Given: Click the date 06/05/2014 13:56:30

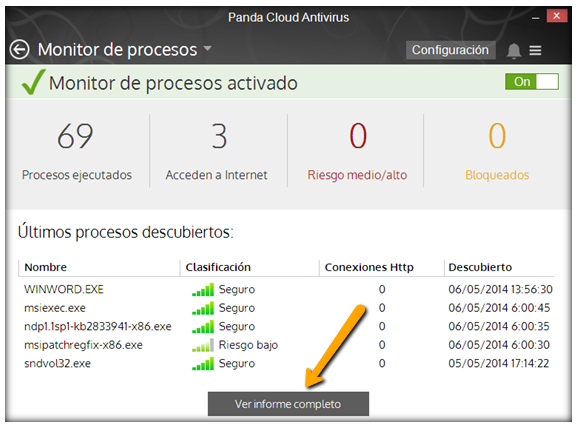Looking at the screenshot, I should click(500, 290).
